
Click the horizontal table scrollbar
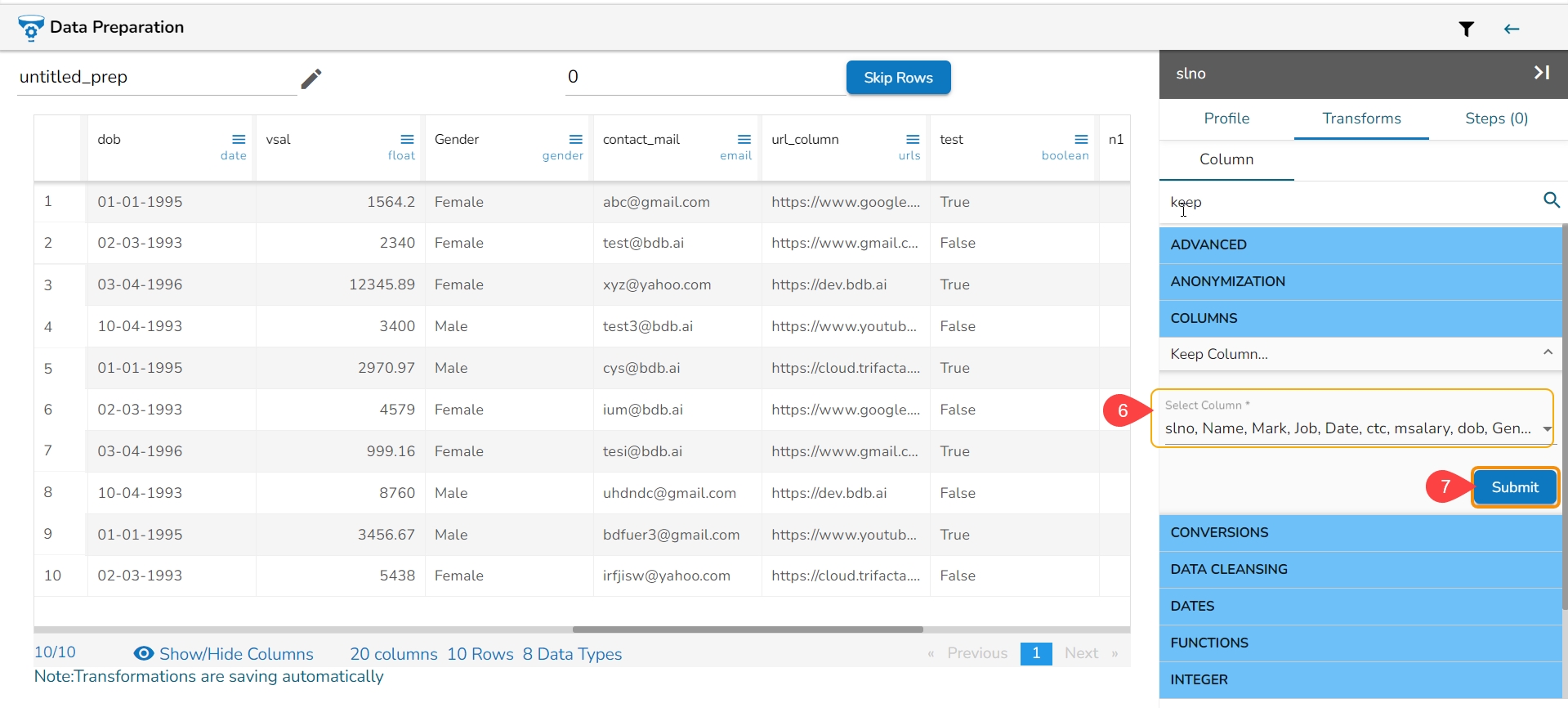coord(747,630)
